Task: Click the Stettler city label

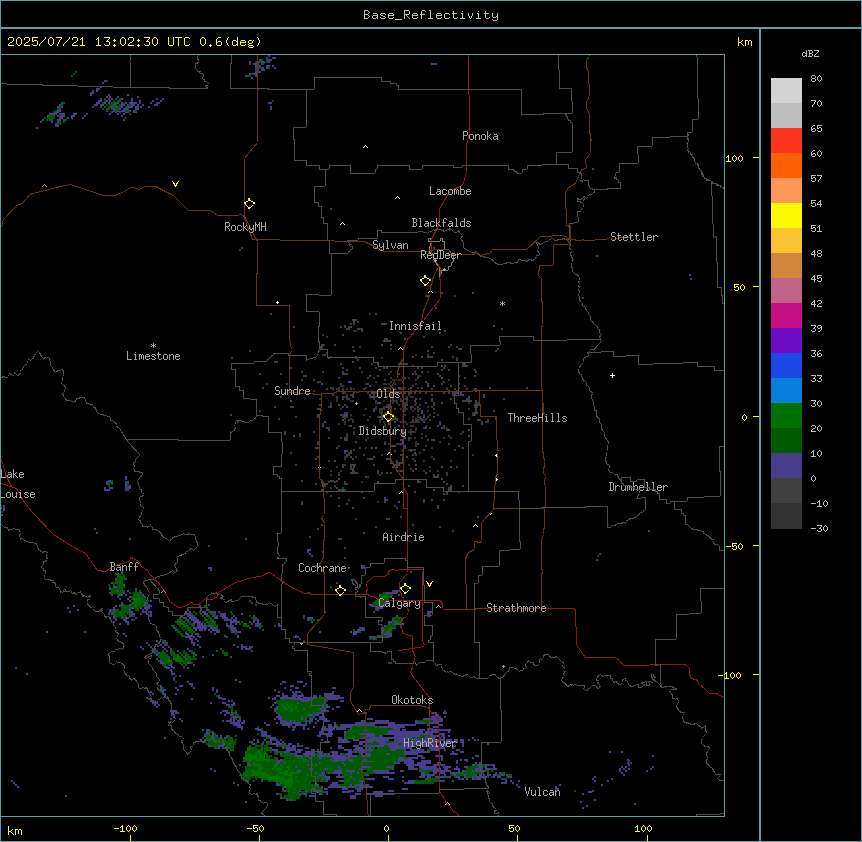Action: (x=634, y=237)
